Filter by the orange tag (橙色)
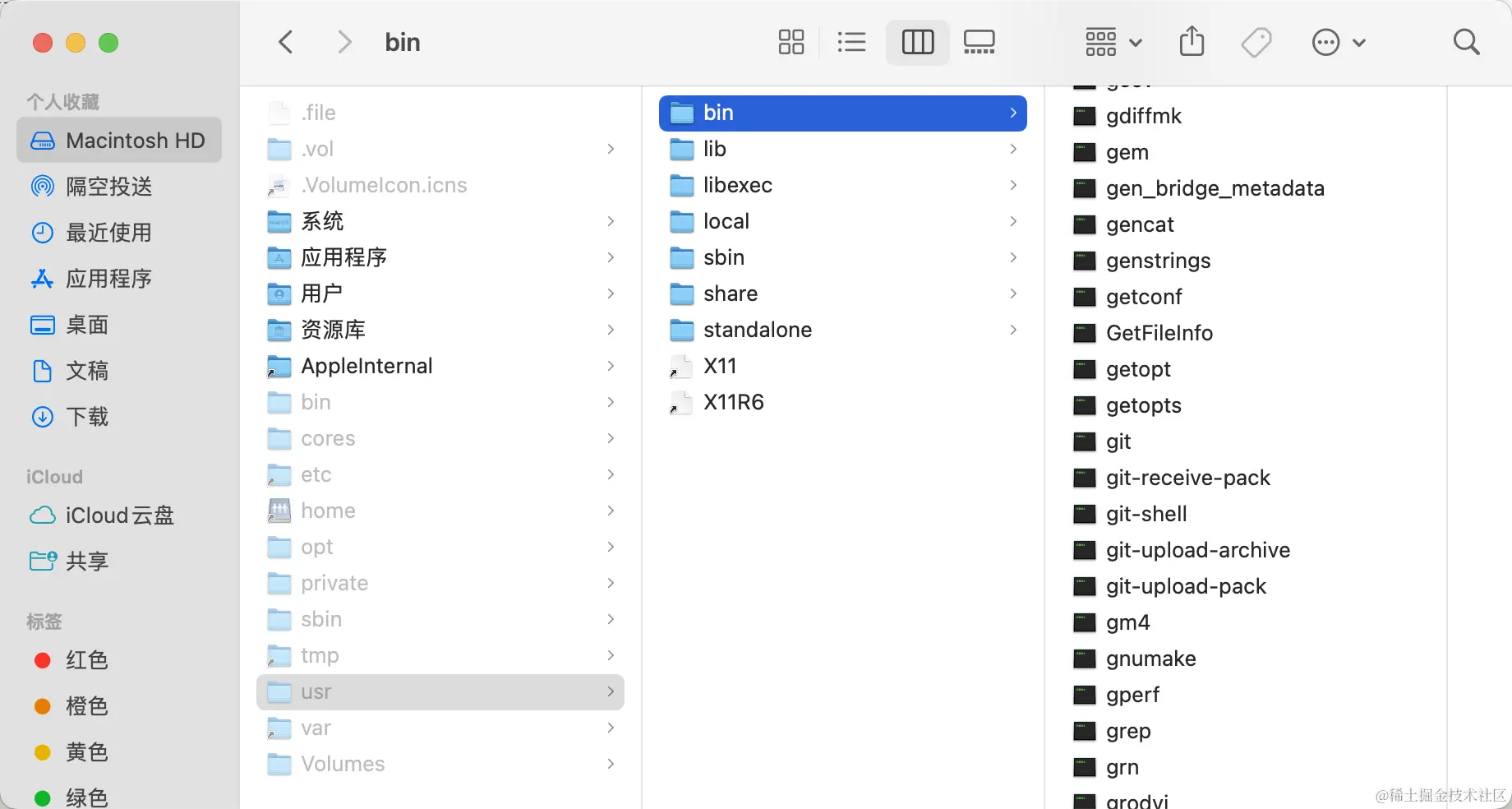This screenshot has width=1512, height=809. point(119,706)
